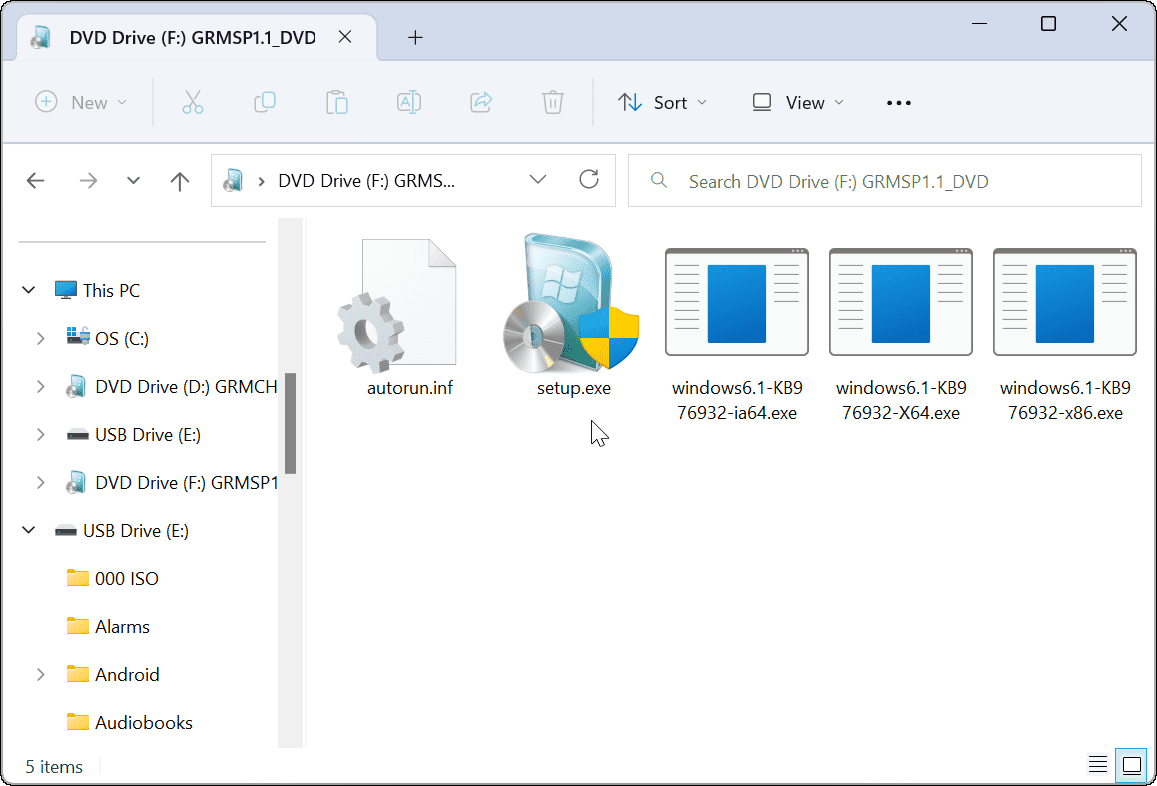Screen dimensions: 1157x786
Task: Click the Copy icon in the command bar
Action: (x=264, y=102)
